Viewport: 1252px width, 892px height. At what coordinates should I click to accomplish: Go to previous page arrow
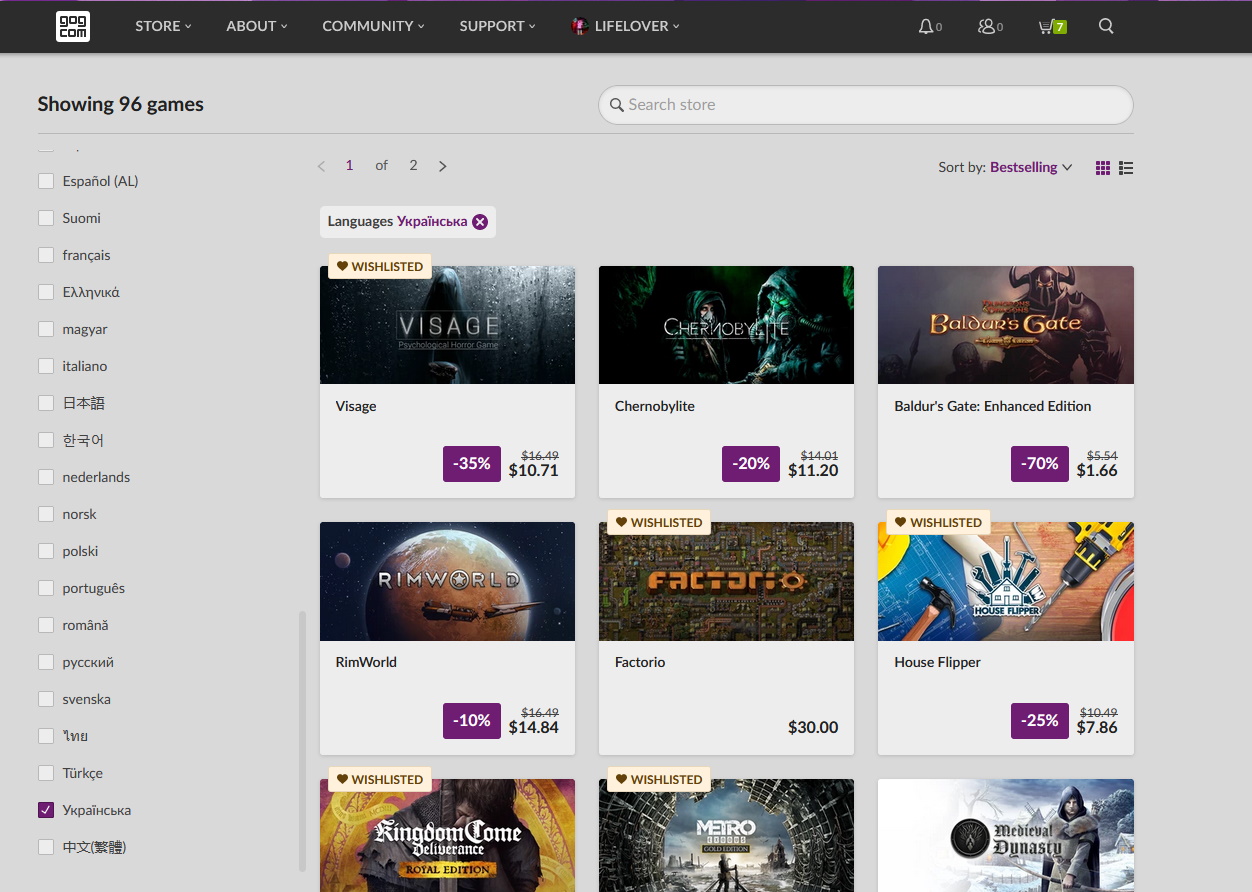pyautogui.click(x=321, y=166)
